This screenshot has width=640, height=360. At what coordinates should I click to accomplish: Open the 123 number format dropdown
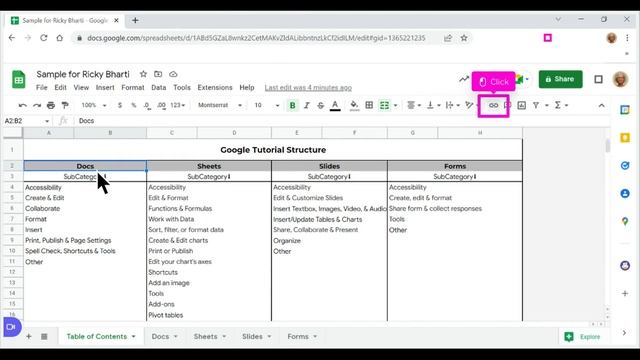178,105
